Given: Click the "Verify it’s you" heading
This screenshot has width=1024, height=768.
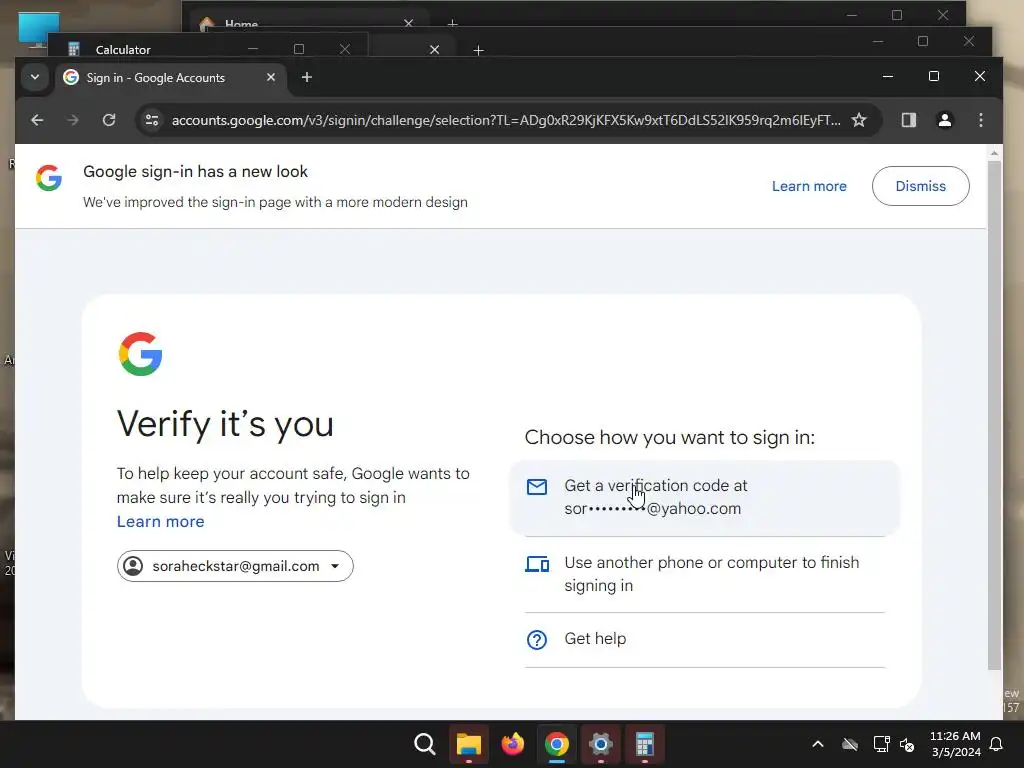Looking at the screenshot, I should pos(225,424).
